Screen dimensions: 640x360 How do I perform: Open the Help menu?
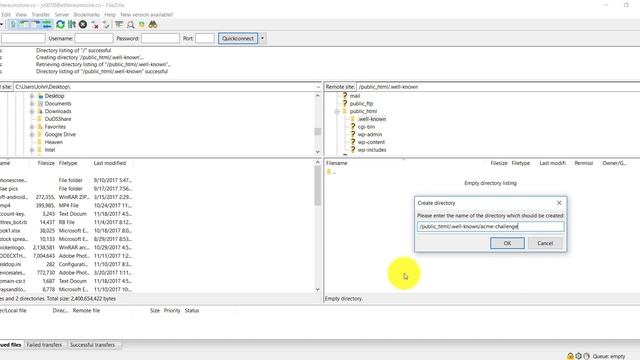[110, 15]
